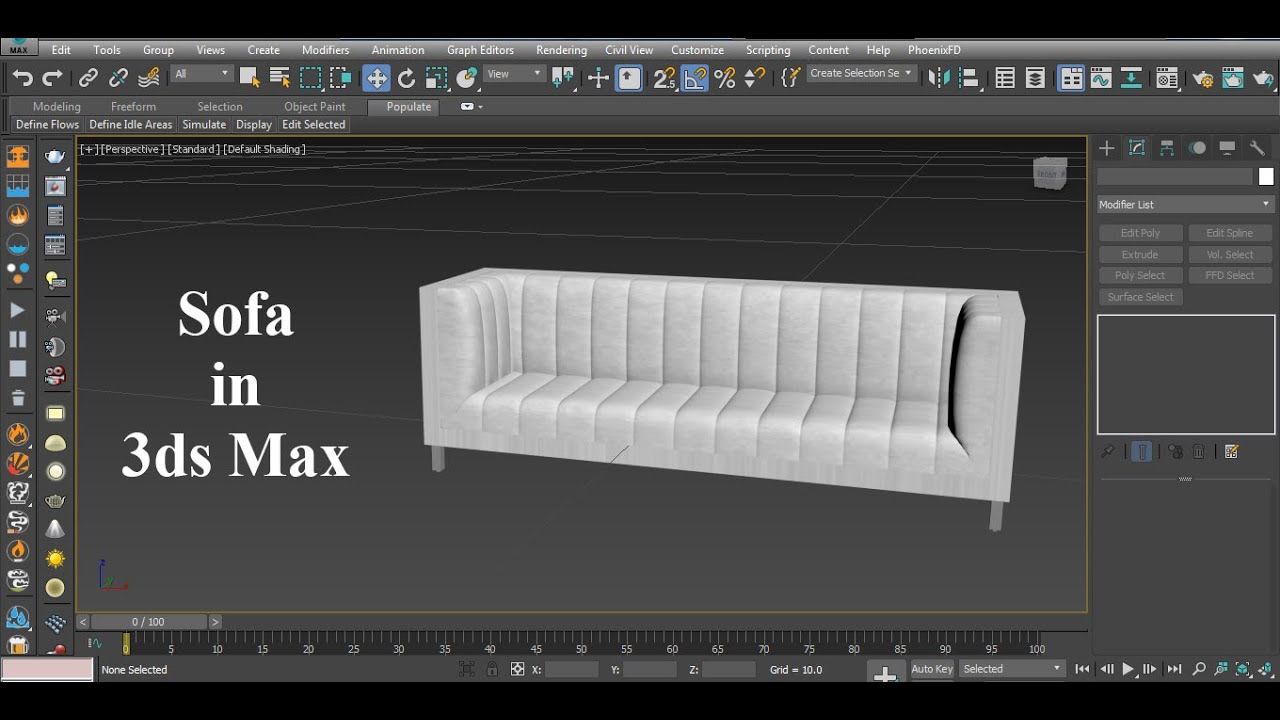
Task: Toggle the Auto Key button
Action: tap(932, 669)
